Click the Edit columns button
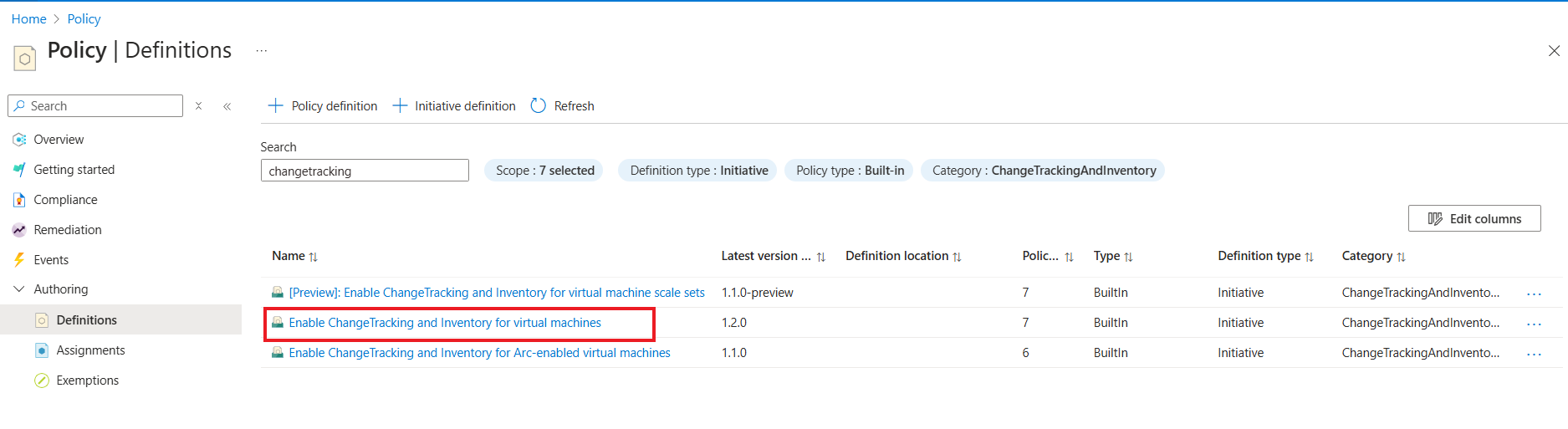The height and width of the screenshot is (429, 1568). coord(1474,218)
